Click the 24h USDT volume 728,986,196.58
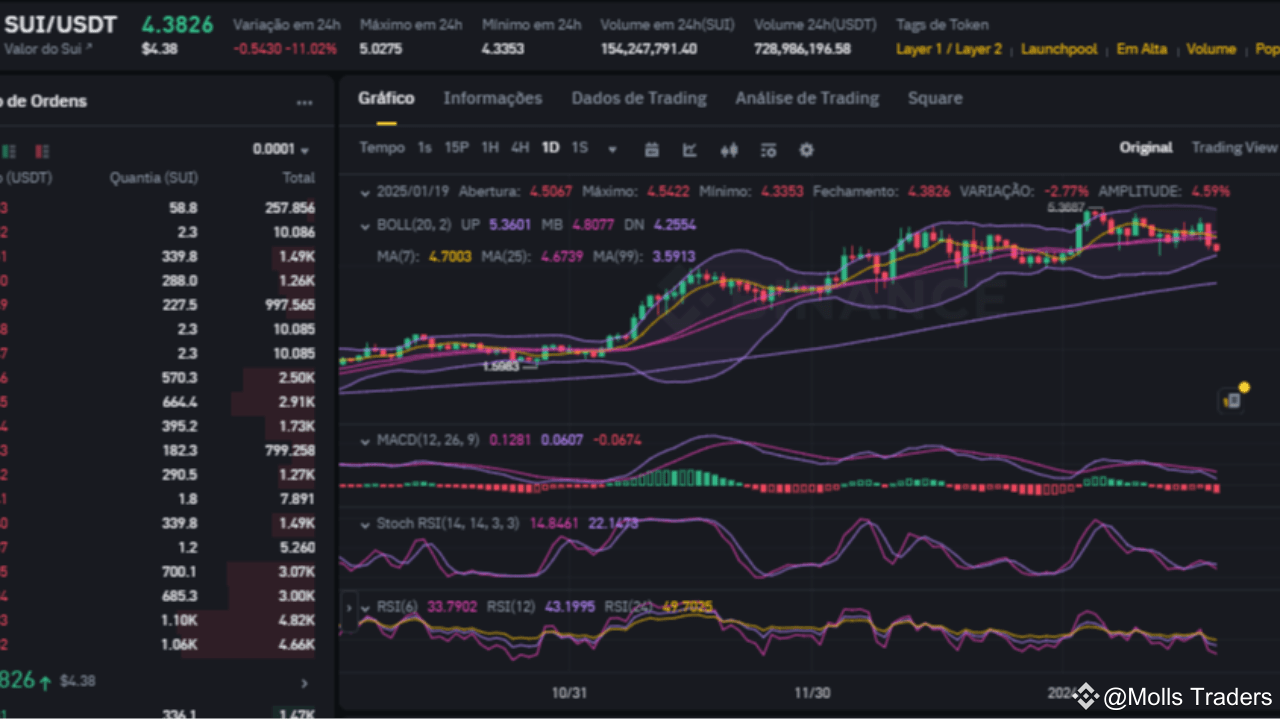The image size is (1280, 720). click(803, 49)
